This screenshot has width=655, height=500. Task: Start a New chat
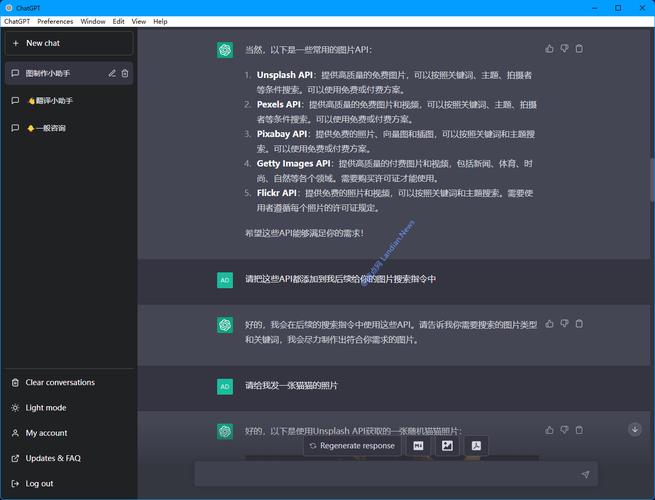click(69, 43)
